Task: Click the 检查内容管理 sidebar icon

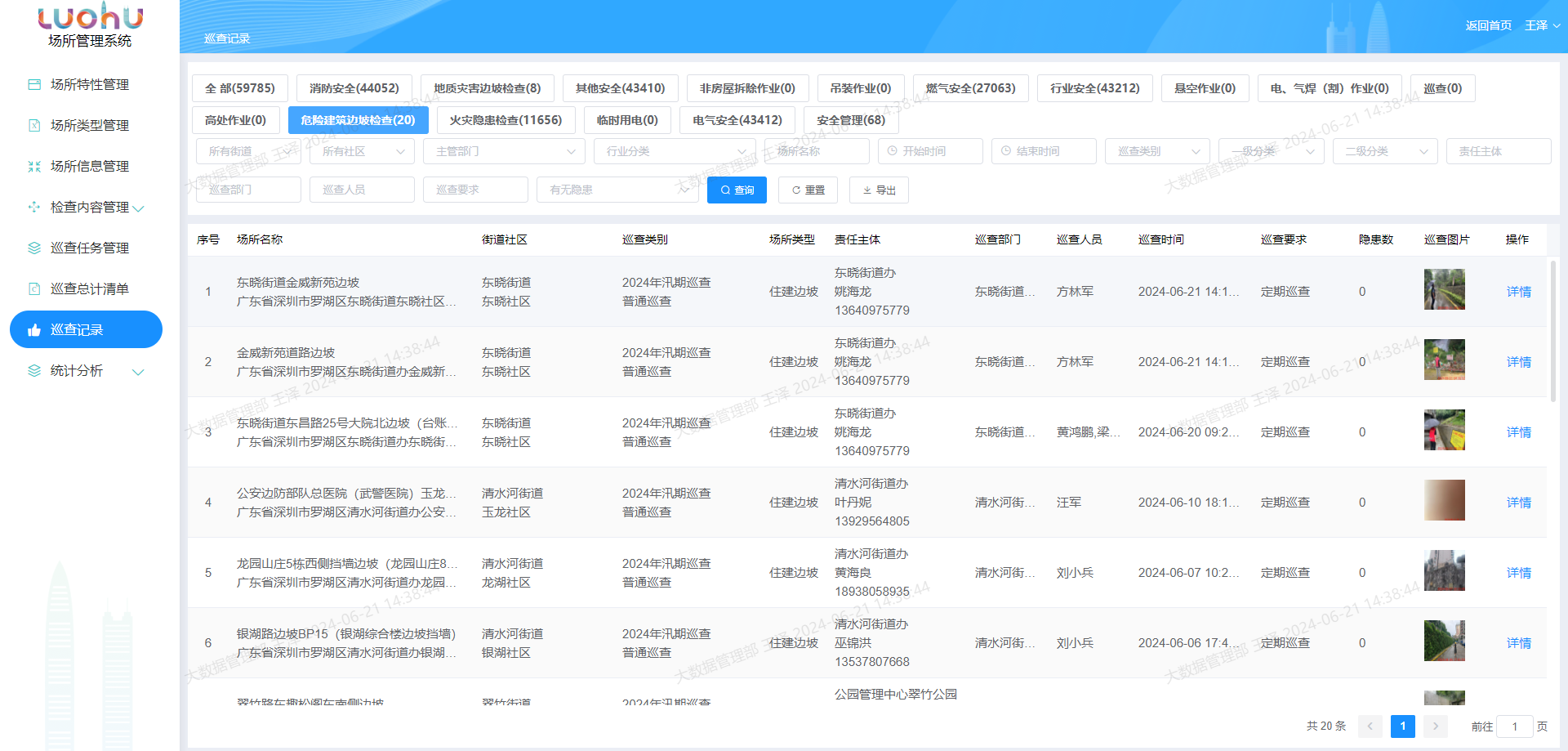Action: point(34,207)
